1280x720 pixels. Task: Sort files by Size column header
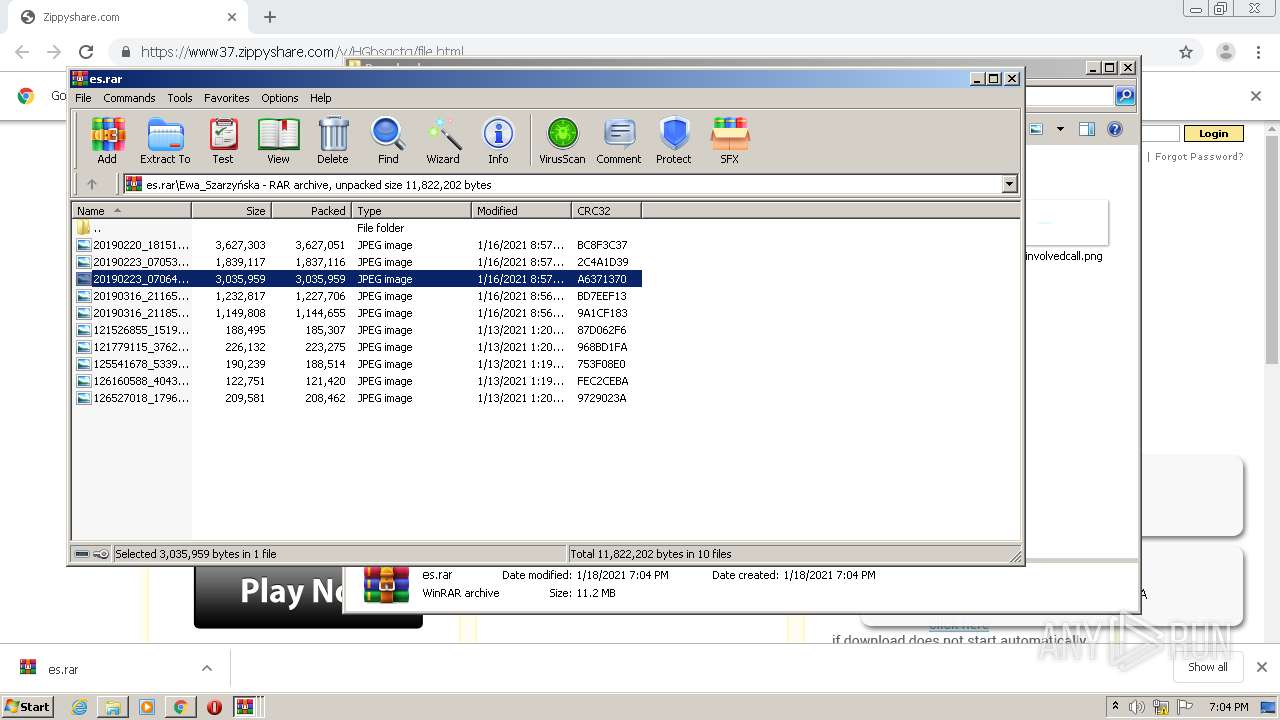tap(231, 210)
